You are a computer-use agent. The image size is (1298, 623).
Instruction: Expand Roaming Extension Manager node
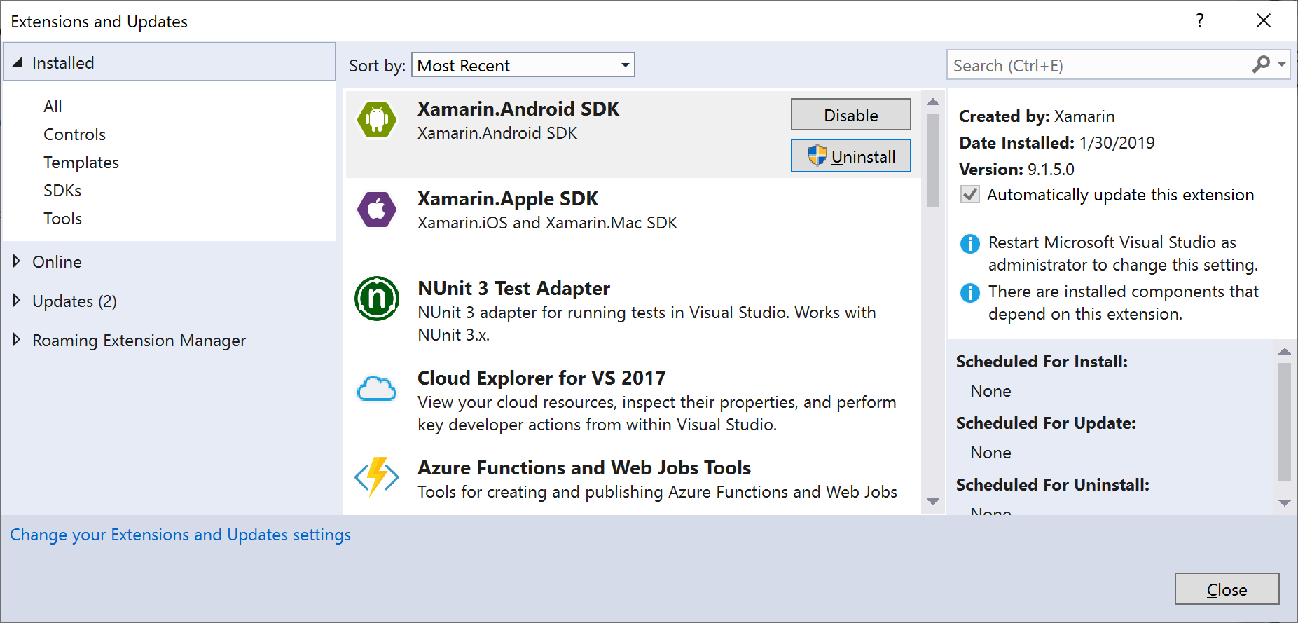click(x=16, y=340)
